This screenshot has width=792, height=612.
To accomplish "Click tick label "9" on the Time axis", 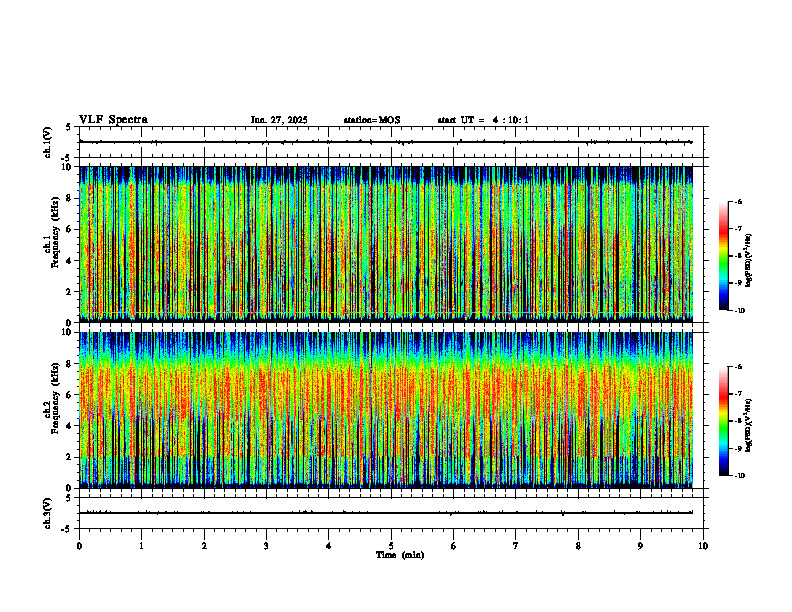I will 640,546.
